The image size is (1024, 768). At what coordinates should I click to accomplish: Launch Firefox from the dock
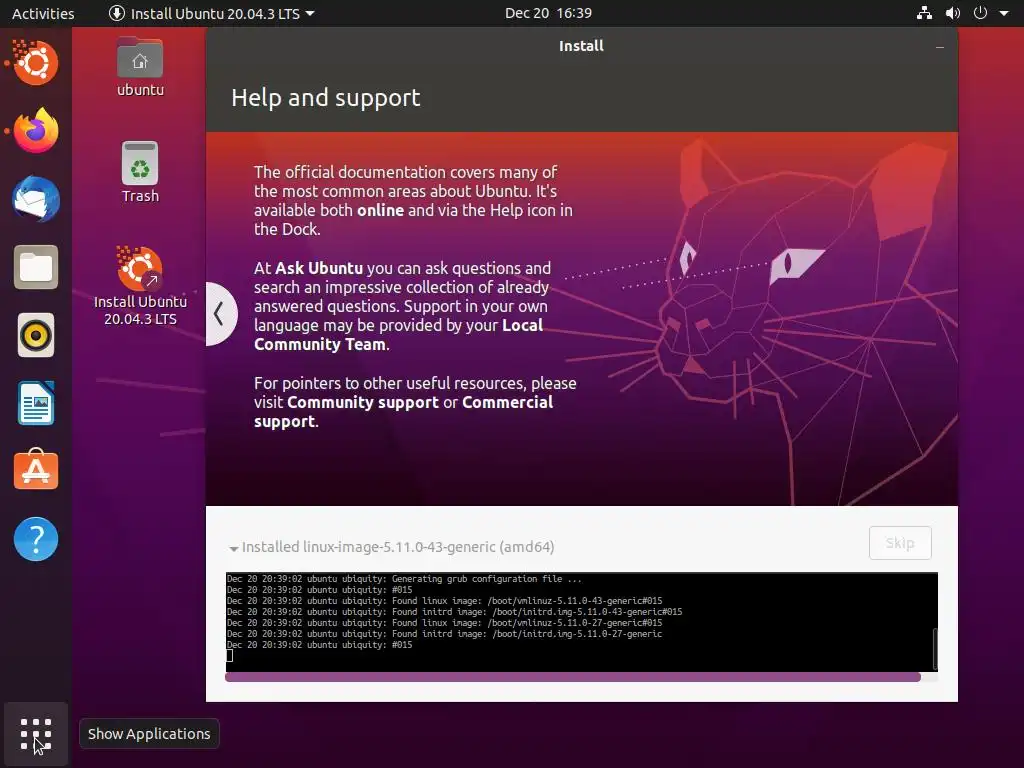[x=36, y=130]
